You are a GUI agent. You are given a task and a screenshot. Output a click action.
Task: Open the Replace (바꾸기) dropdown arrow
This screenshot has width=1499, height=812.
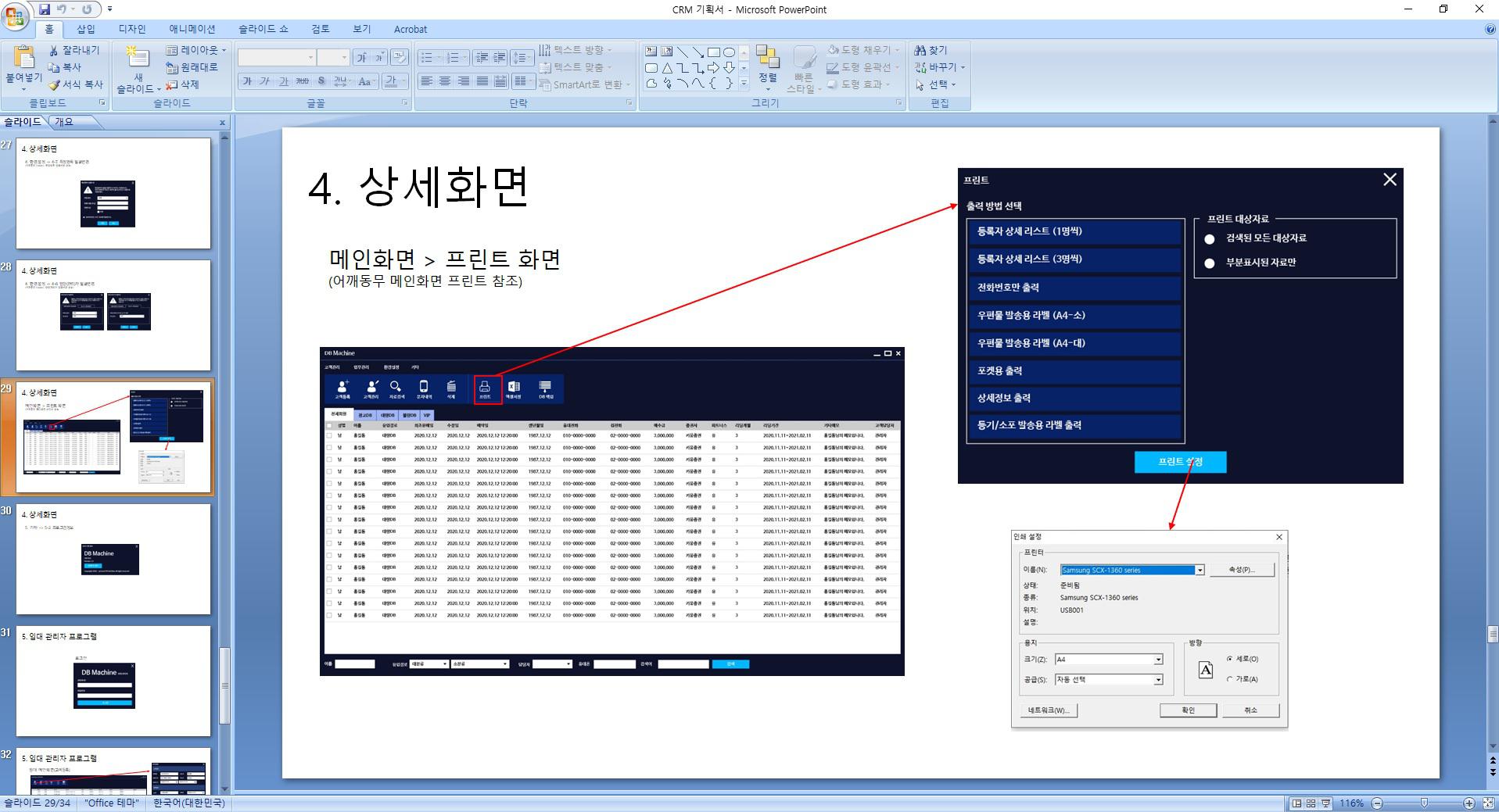coord(963,67)
